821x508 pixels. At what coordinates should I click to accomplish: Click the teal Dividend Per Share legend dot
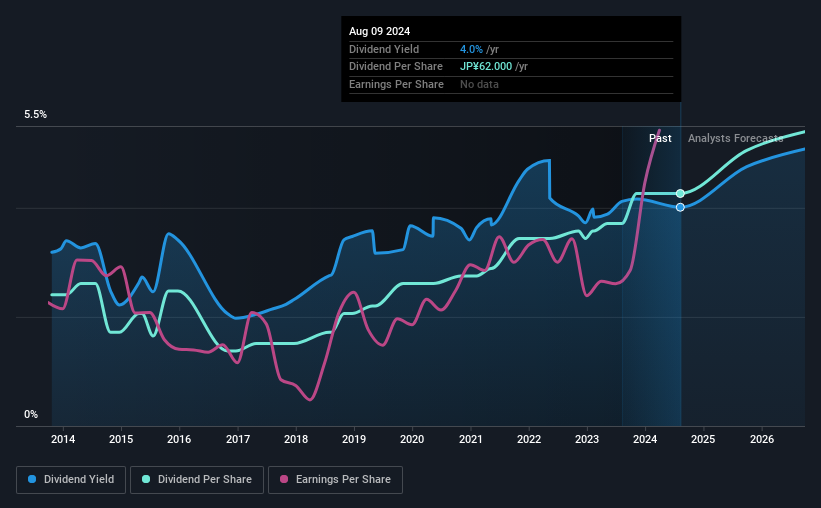tap(146, 479)
